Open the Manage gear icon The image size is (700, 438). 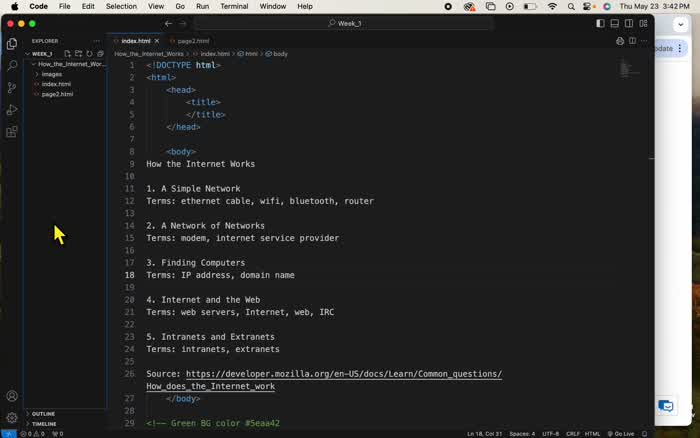12,417
